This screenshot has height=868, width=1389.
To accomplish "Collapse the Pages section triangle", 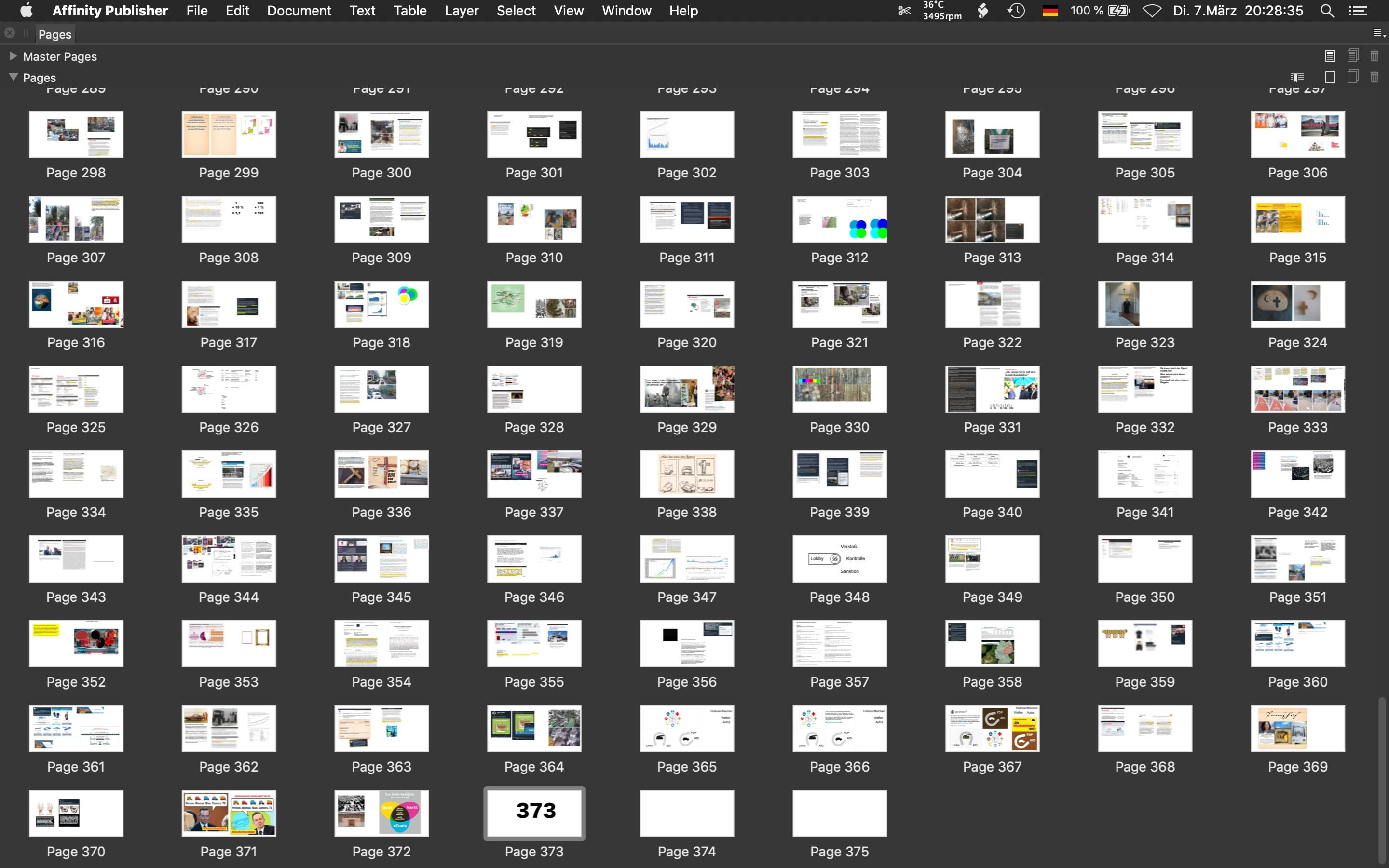I will 13,77.
